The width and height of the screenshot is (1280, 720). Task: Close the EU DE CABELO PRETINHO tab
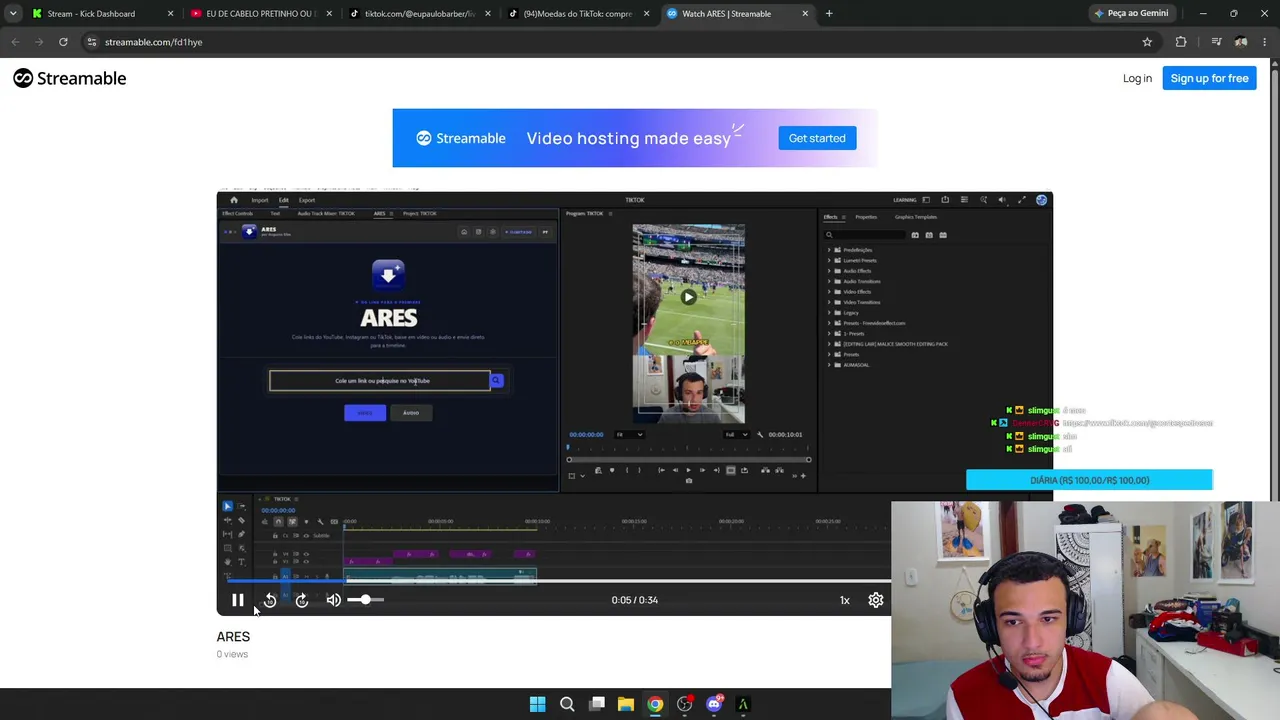click(329, 14)
